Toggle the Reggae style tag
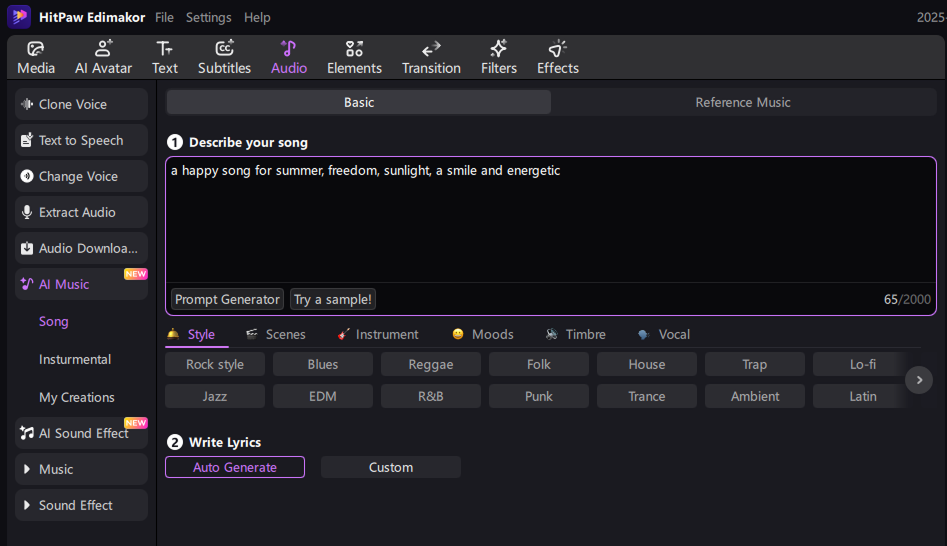This screenshot has height=546, width=947. point(431,364)
